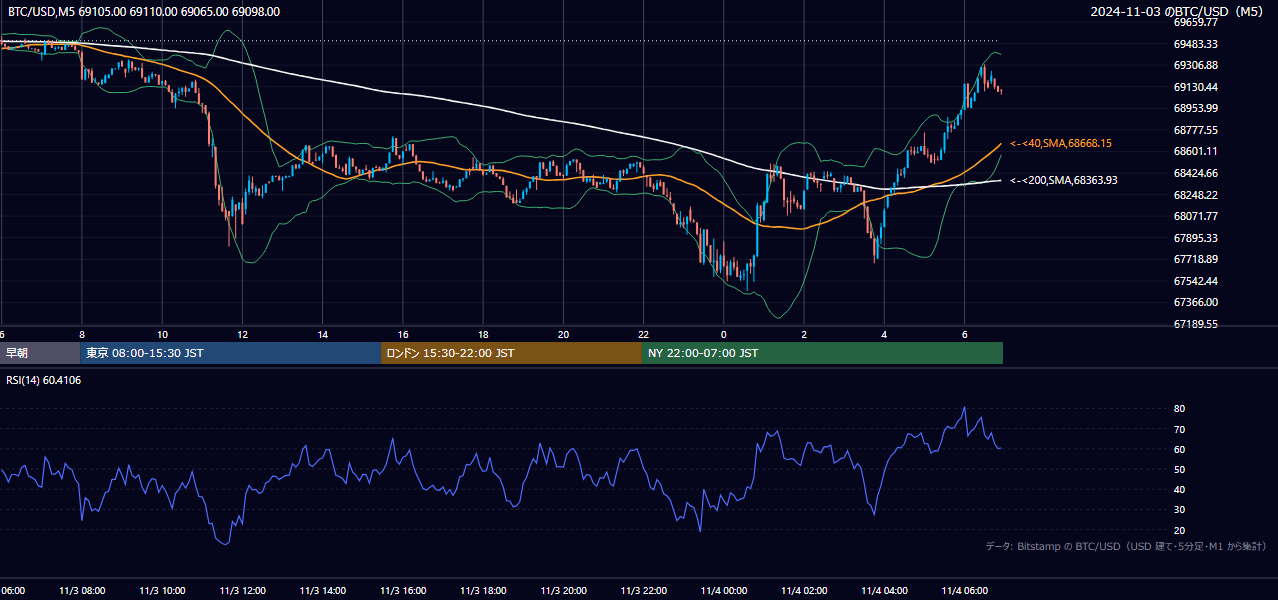Click price axis value 68424.66
Viewport: 1278px width, 600px height.
click(x=1195, y=173)
